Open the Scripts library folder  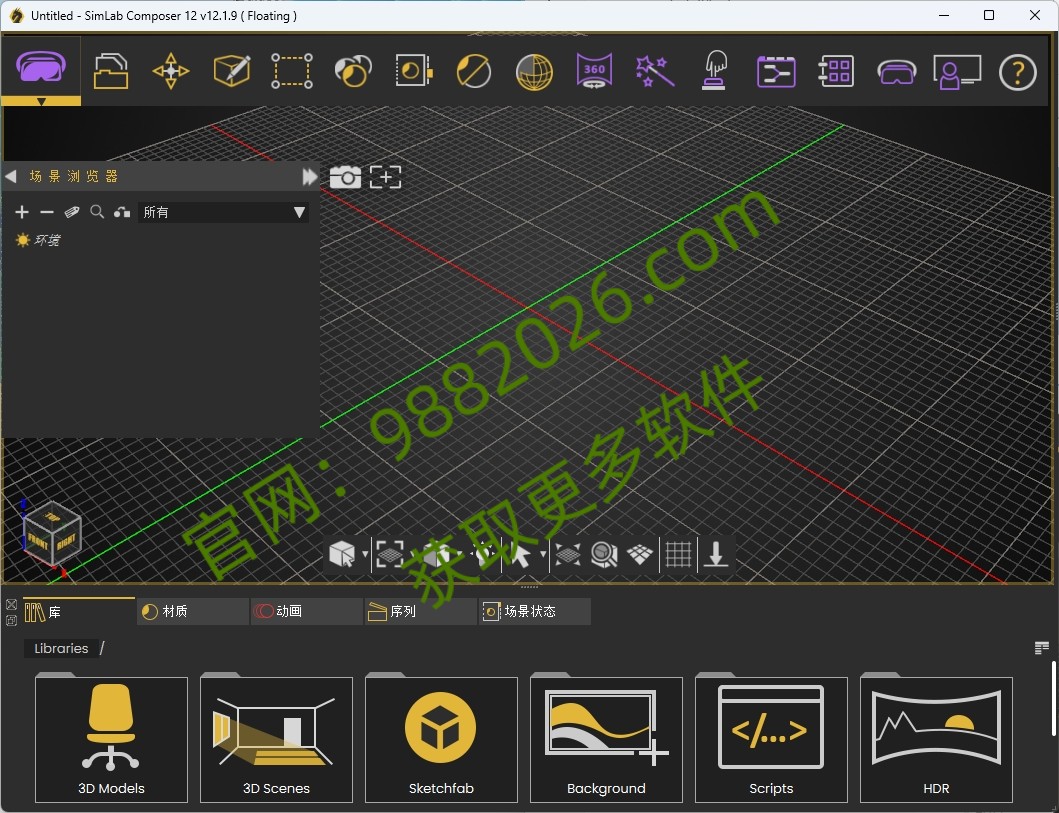(771, 739)
